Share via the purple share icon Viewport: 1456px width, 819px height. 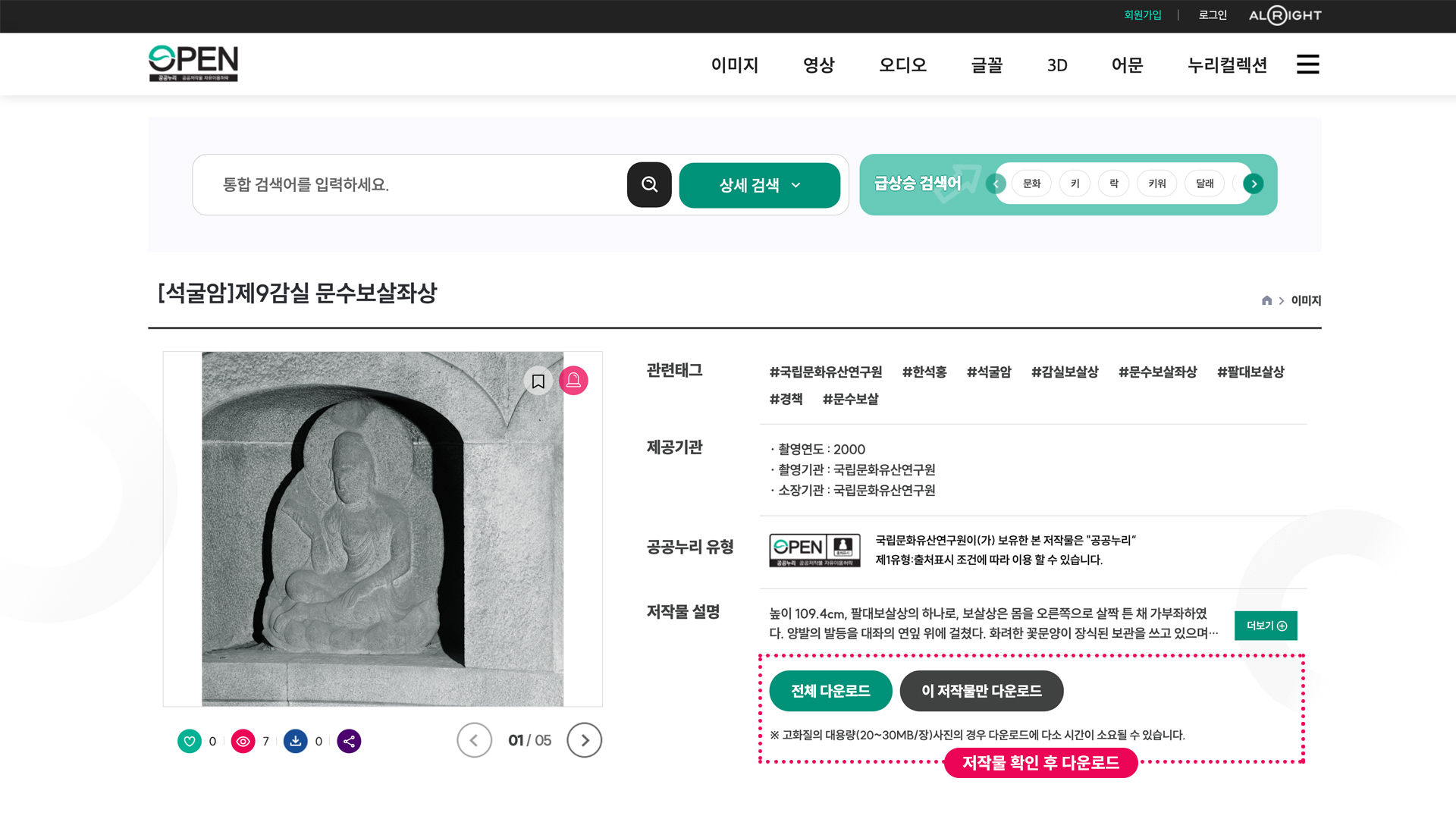point(349,741)
